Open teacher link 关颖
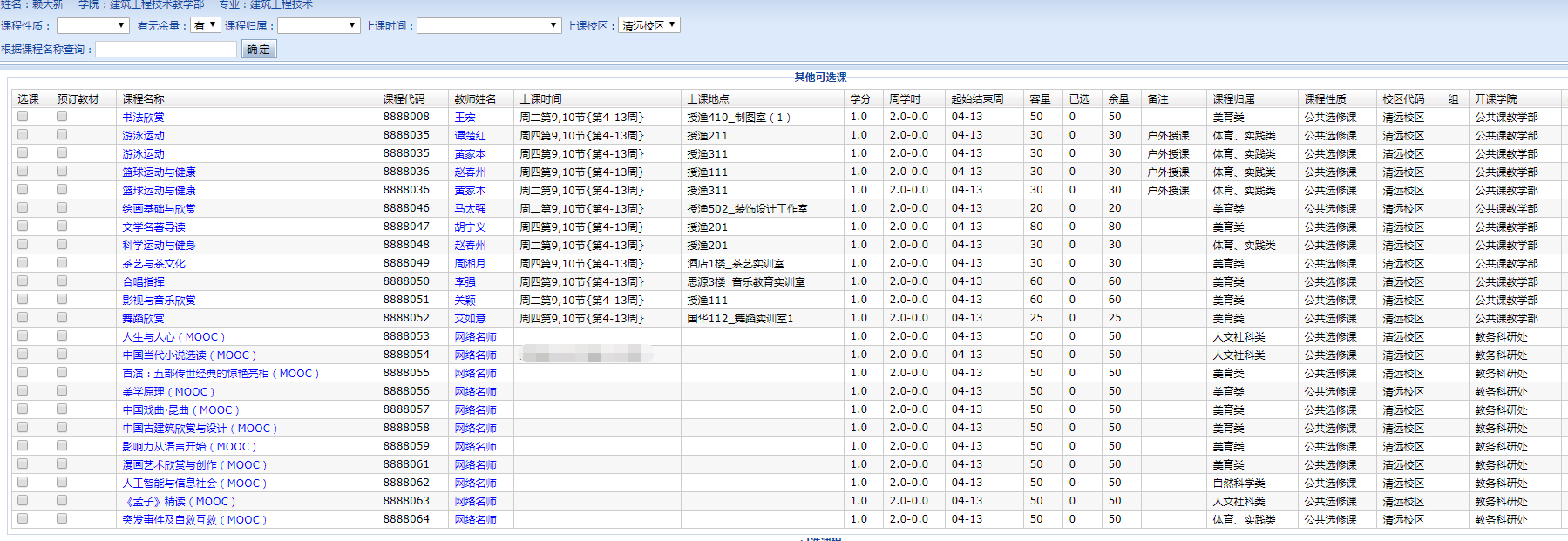Image resolution: width=1568 pixels, height=541 pixels. pyautogui.click(x=465, y=301)
